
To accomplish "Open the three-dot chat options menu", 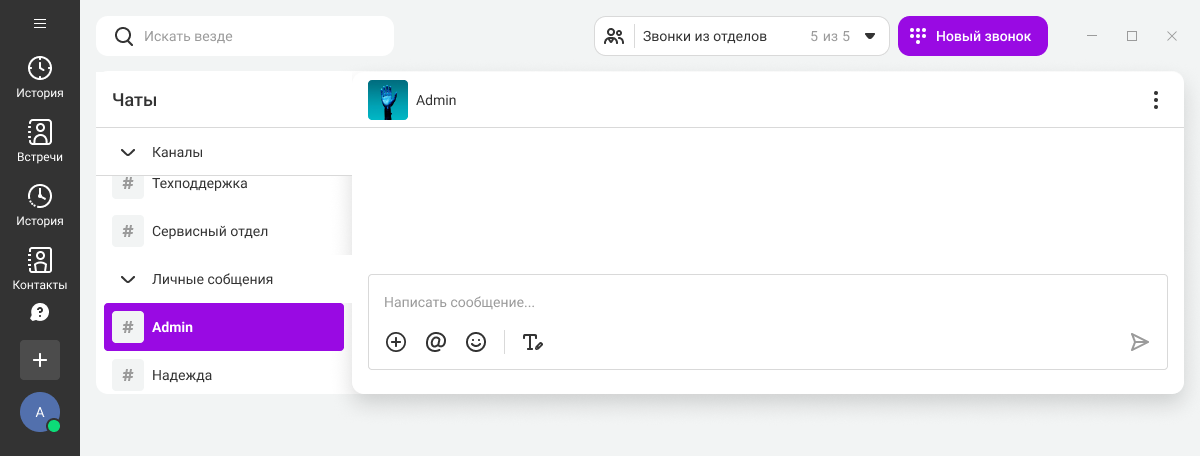I will tap(1155, 100).
